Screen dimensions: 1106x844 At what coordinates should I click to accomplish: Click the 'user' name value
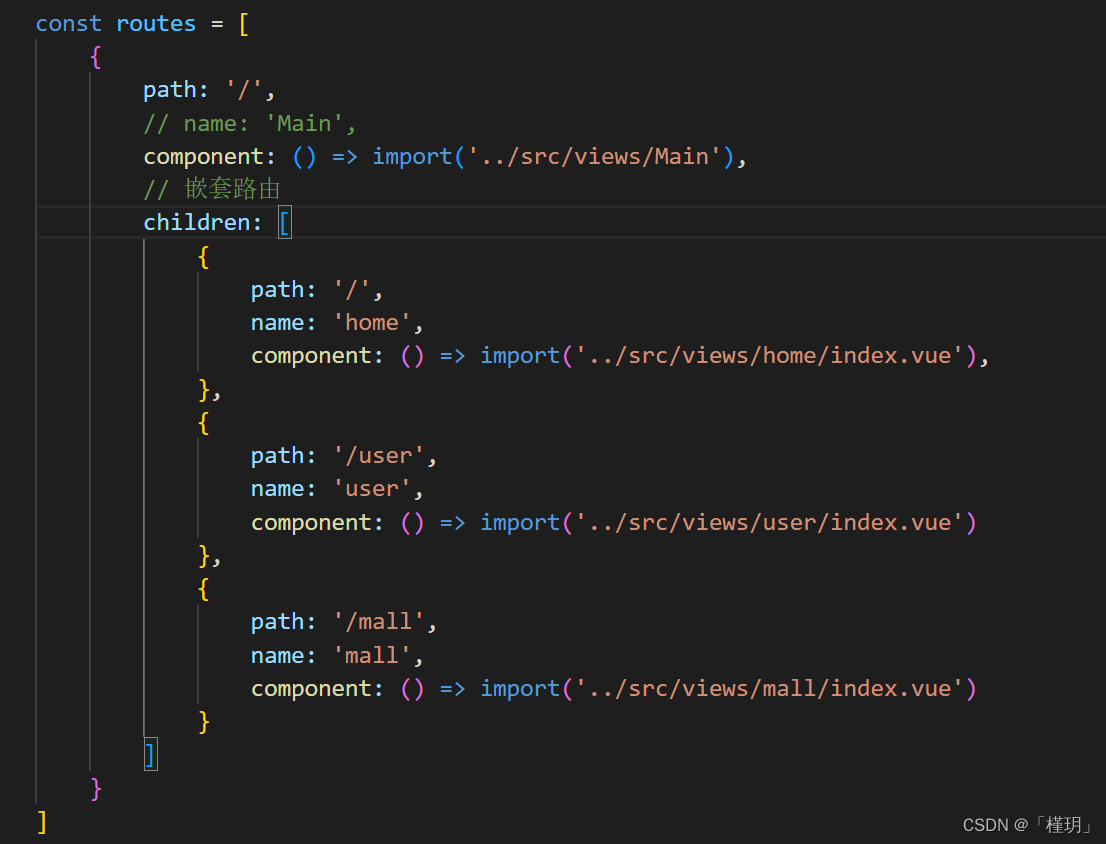[x=372, y=489]
